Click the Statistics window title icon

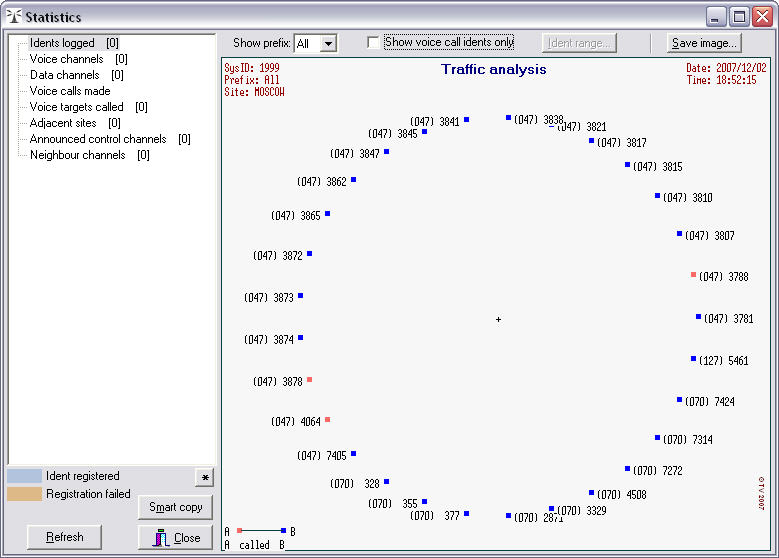(14, 16)
